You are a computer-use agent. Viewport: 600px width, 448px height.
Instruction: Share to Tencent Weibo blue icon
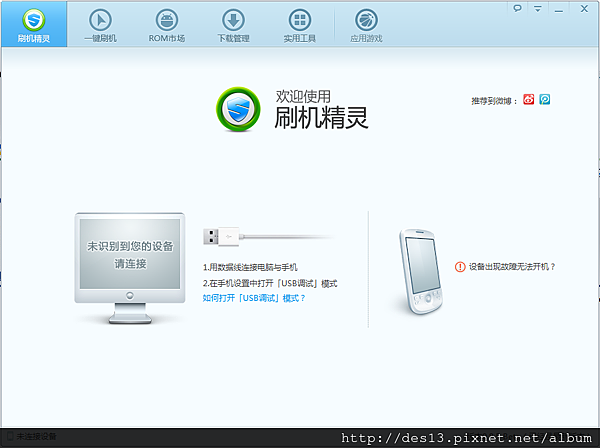coord(545,99)
